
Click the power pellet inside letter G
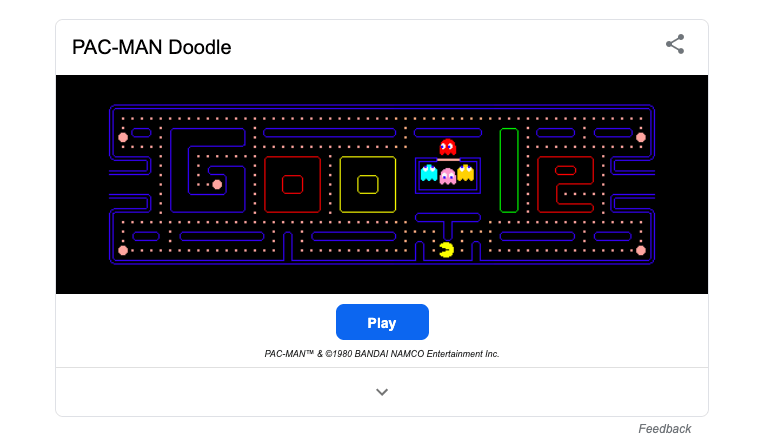pos(217,185)
